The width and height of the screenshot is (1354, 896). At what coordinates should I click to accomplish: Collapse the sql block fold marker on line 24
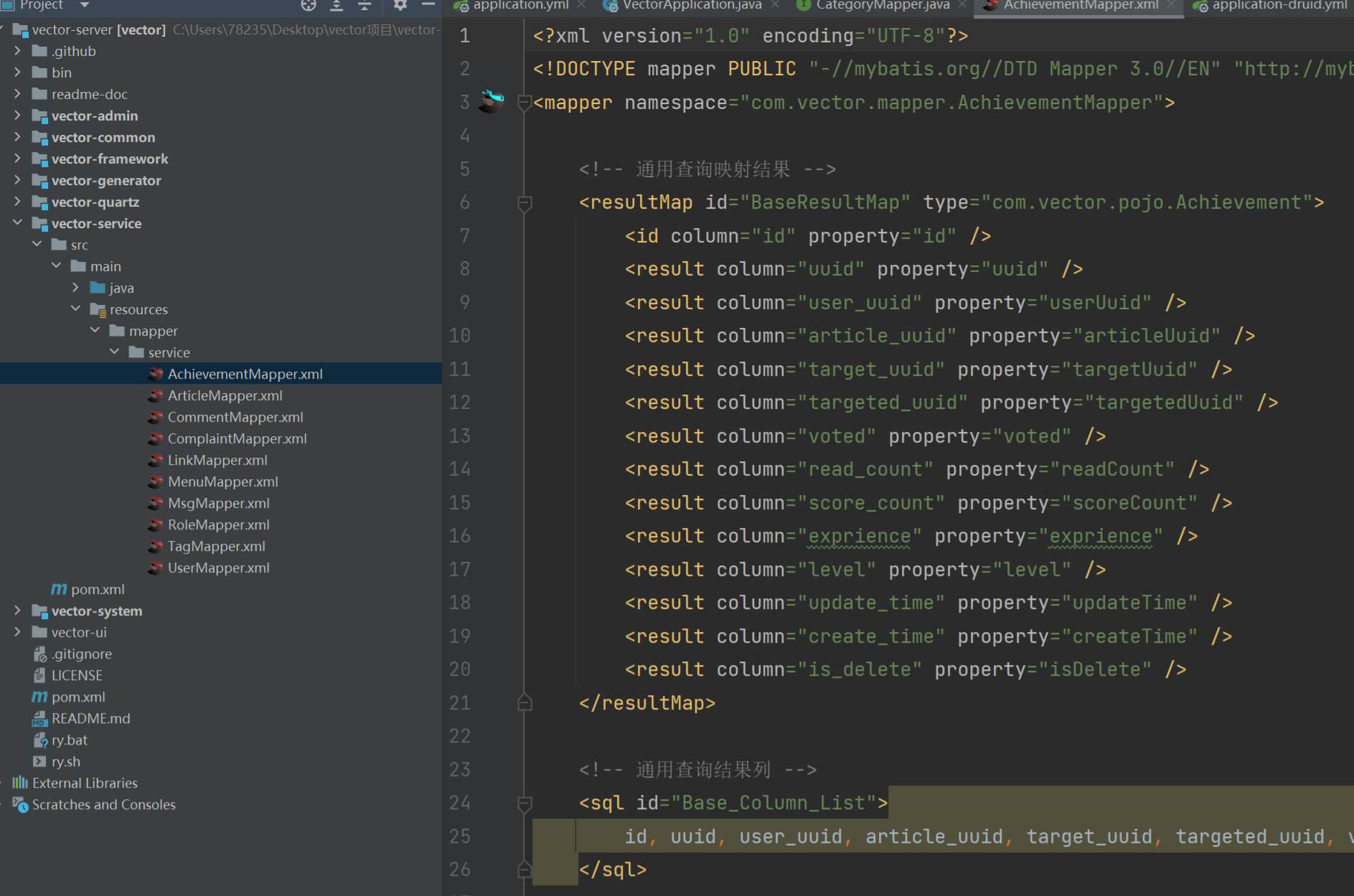(x=525, y=803)
